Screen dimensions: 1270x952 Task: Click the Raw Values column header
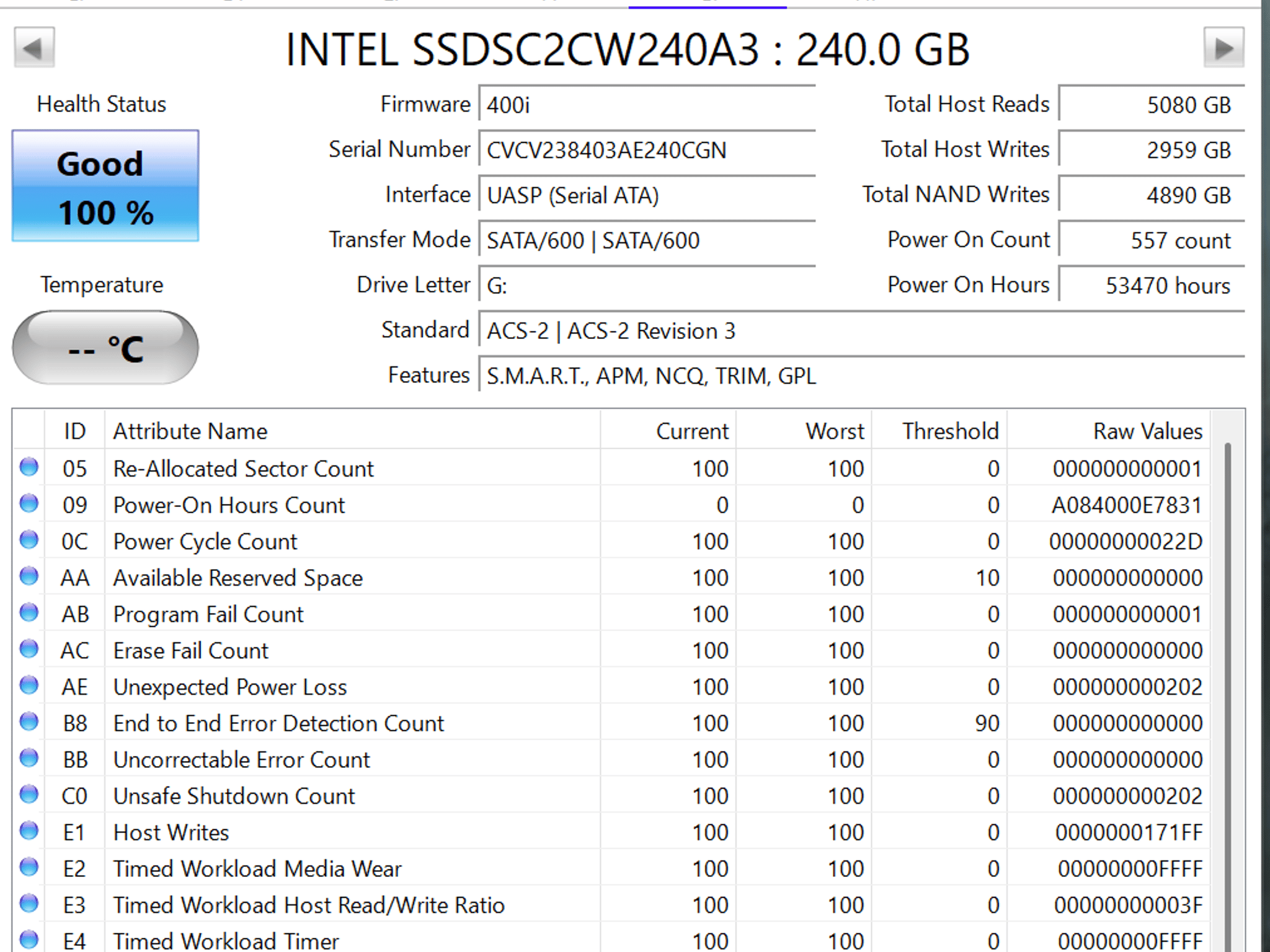[x=1108, y=431]
